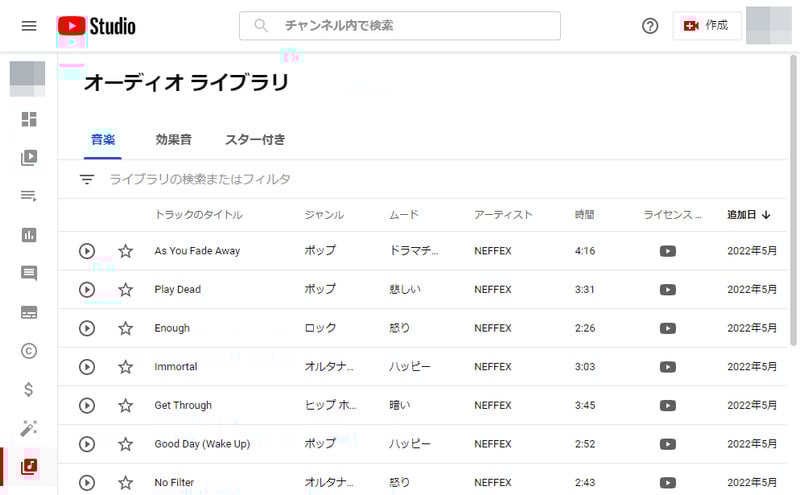Switch to the 音楽 tab
The height and width of the screenshot is (495, 800).
[x=103, y=140]
